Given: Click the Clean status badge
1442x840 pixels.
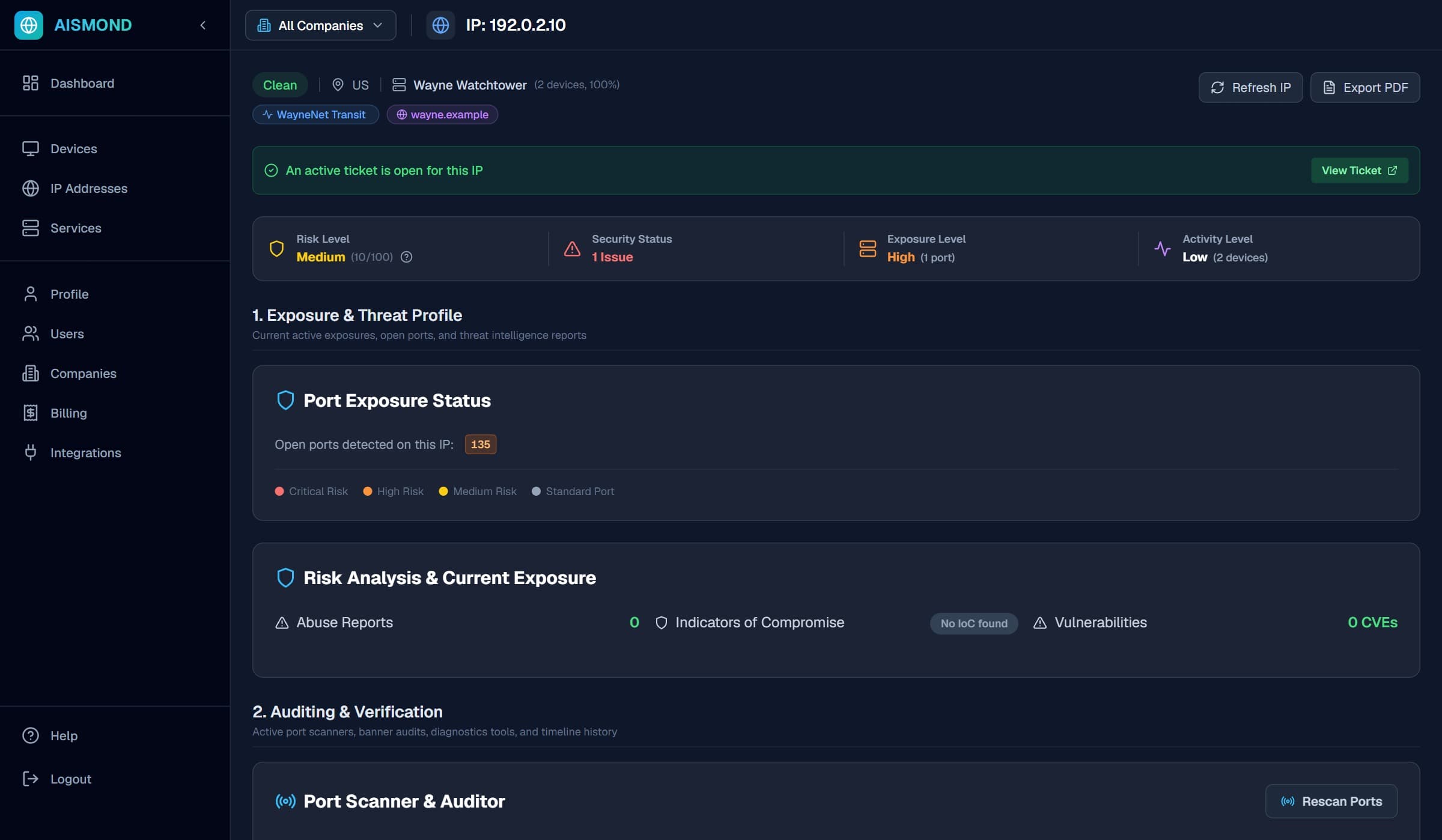Looking at the screenshot, I should 280,85.
